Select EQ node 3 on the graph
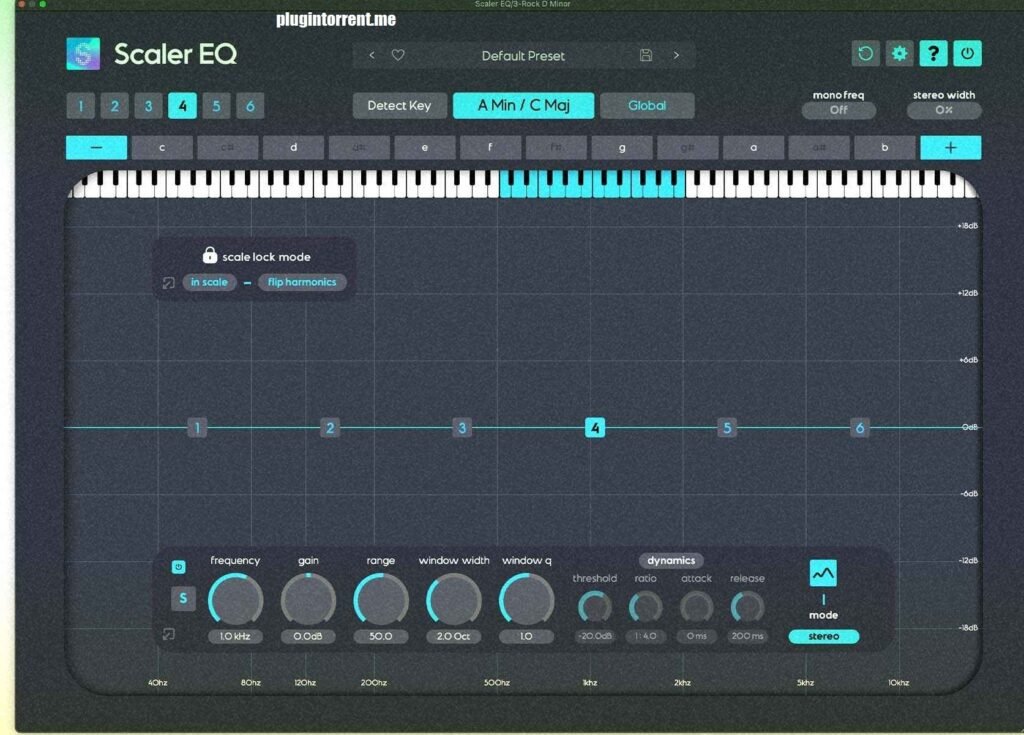1024x735 pixels. [x=462, y=428]
